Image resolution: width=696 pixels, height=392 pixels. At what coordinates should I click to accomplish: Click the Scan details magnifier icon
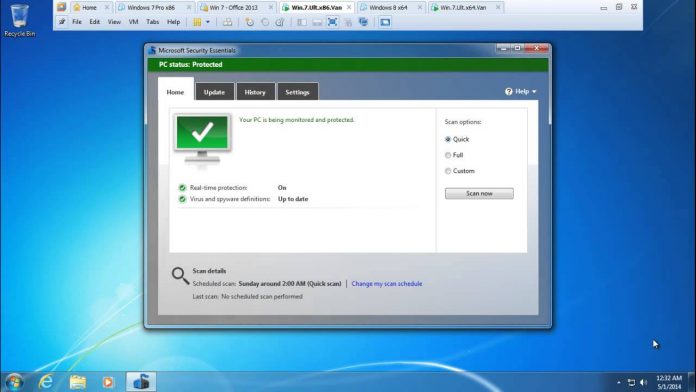tap(180, 276)
